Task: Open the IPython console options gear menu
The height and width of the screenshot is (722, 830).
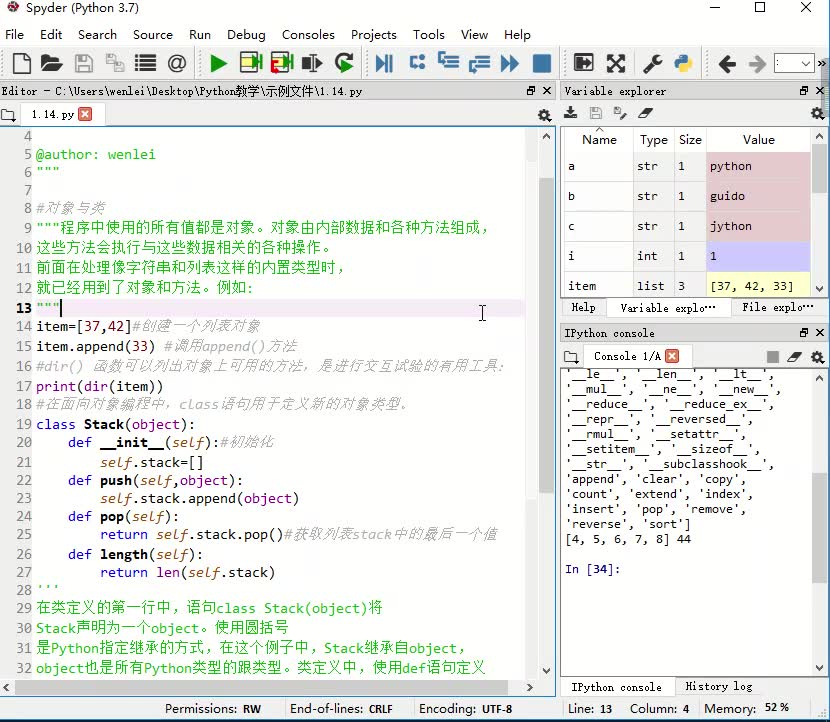Action: 817,356
